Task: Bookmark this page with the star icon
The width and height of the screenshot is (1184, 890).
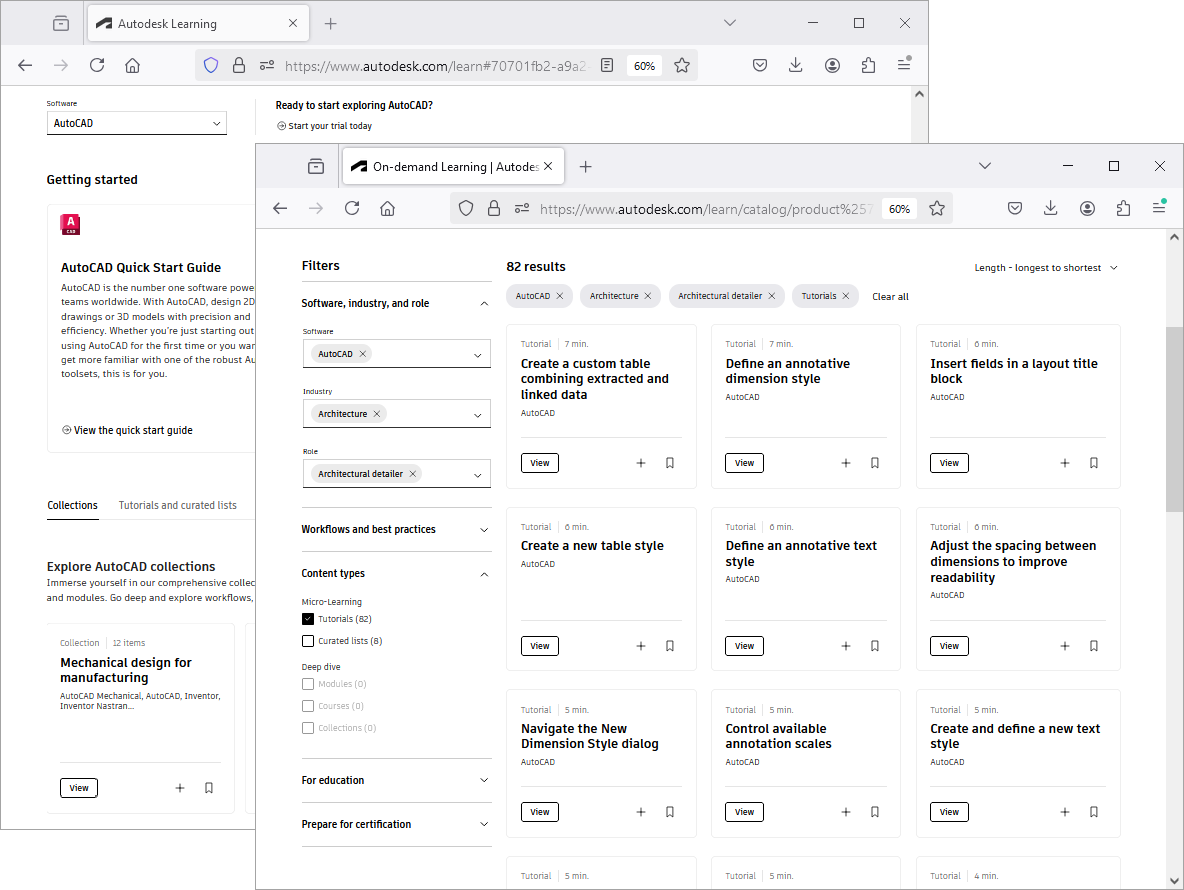Action: coord(937,208)
